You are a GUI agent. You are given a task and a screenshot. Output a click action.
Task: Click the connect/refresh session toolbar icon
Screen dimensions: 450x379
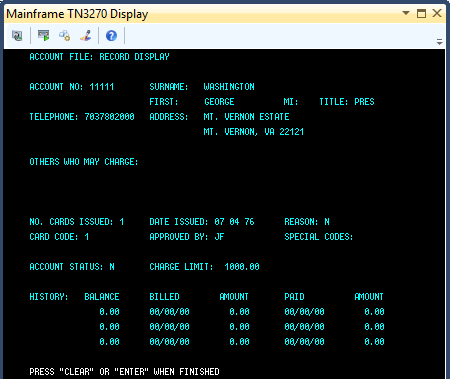click(x=17, y=35)
